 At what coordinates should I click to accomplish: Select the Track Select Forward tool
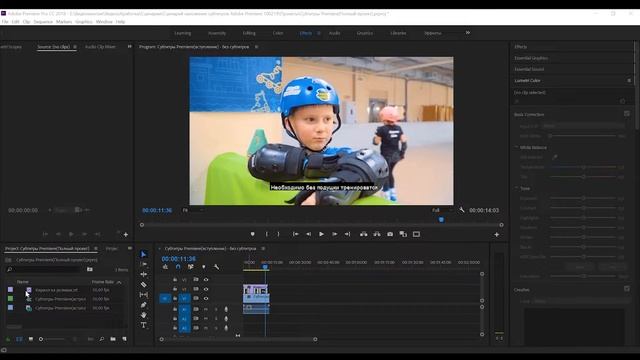(x=144, y=264)
